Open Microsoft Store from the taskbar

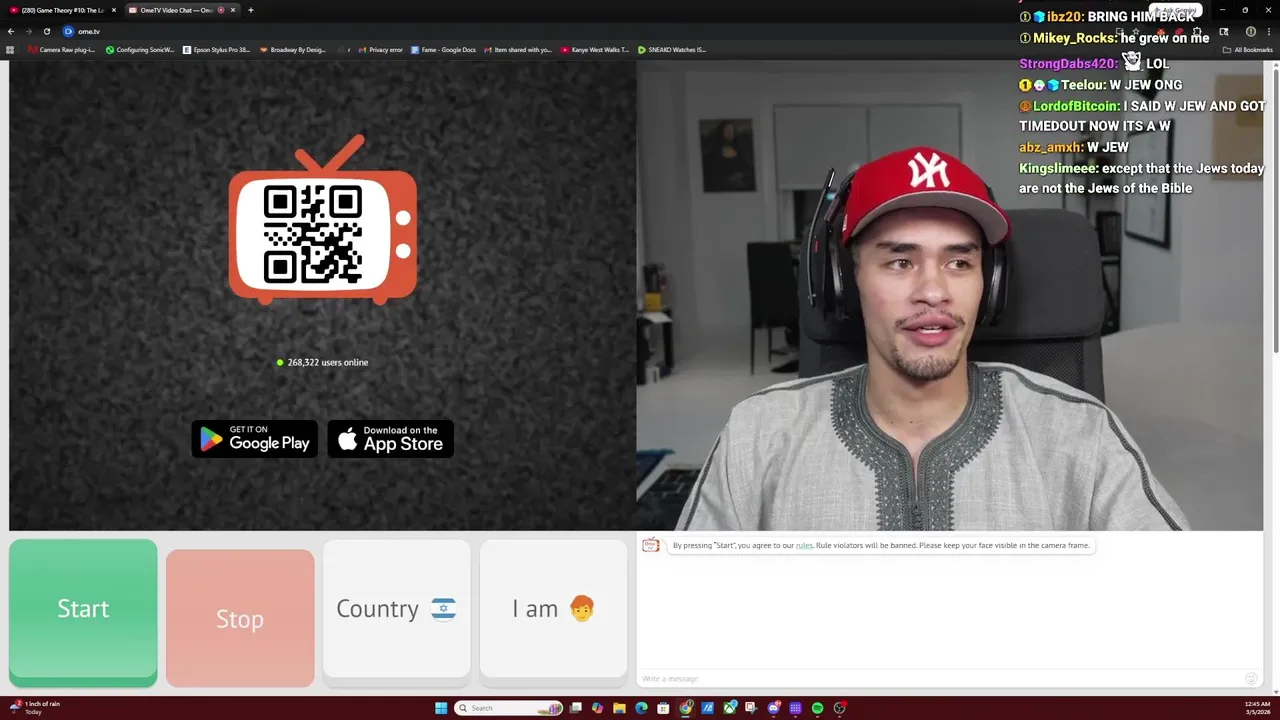[x=663, y=708]
